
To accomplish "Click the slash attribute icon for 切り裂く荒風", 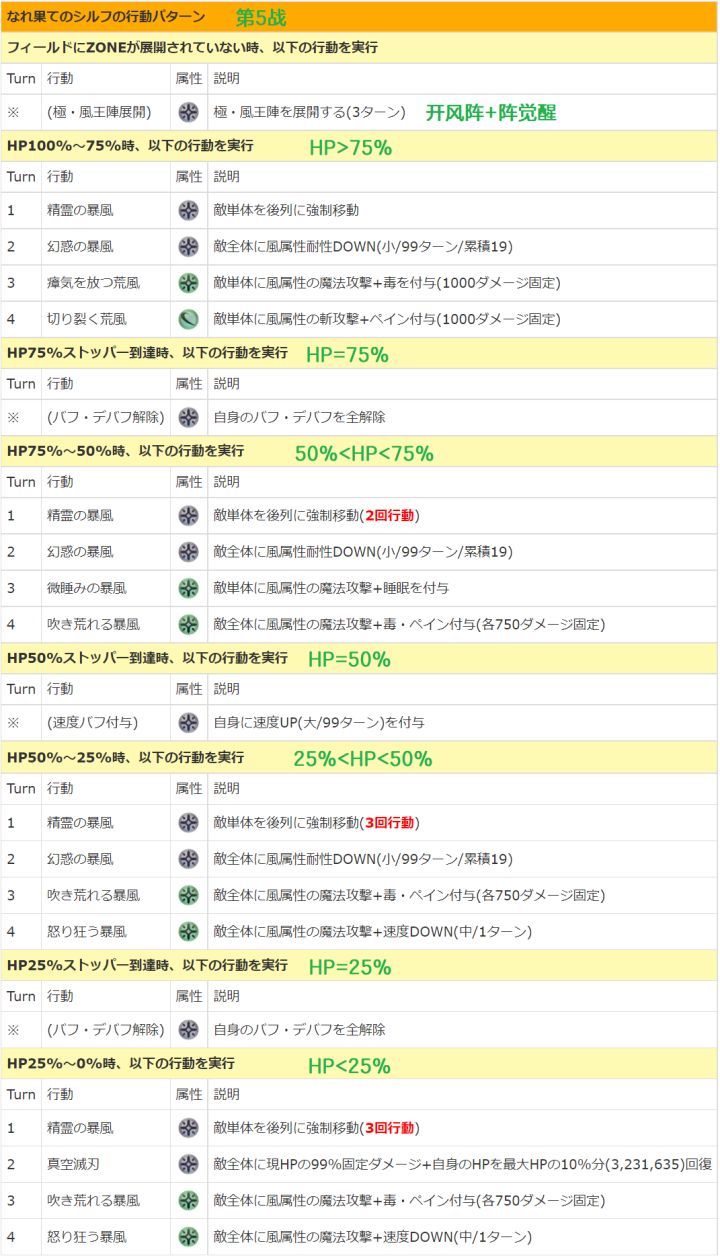I will 188,319.
